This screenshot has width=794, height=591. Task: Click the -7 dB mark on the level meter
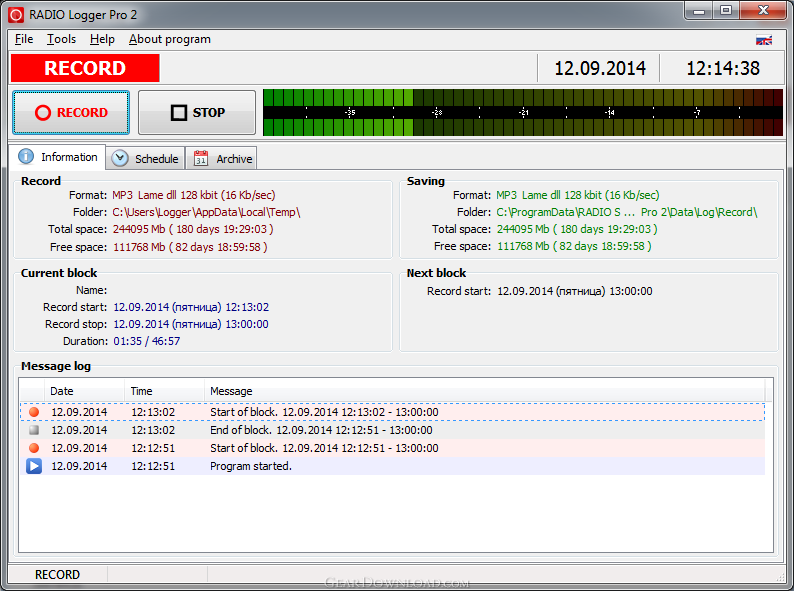click(x=697, y=112)
